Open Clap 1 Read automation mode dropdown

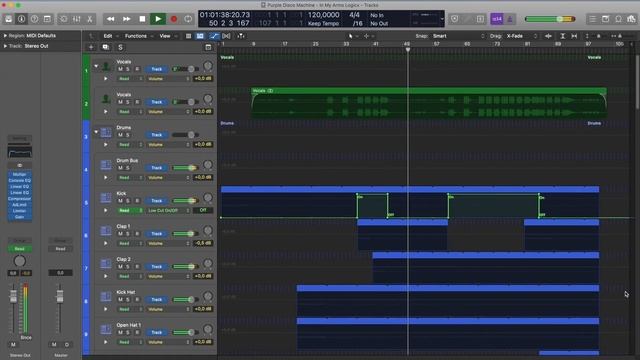[131, 243]
